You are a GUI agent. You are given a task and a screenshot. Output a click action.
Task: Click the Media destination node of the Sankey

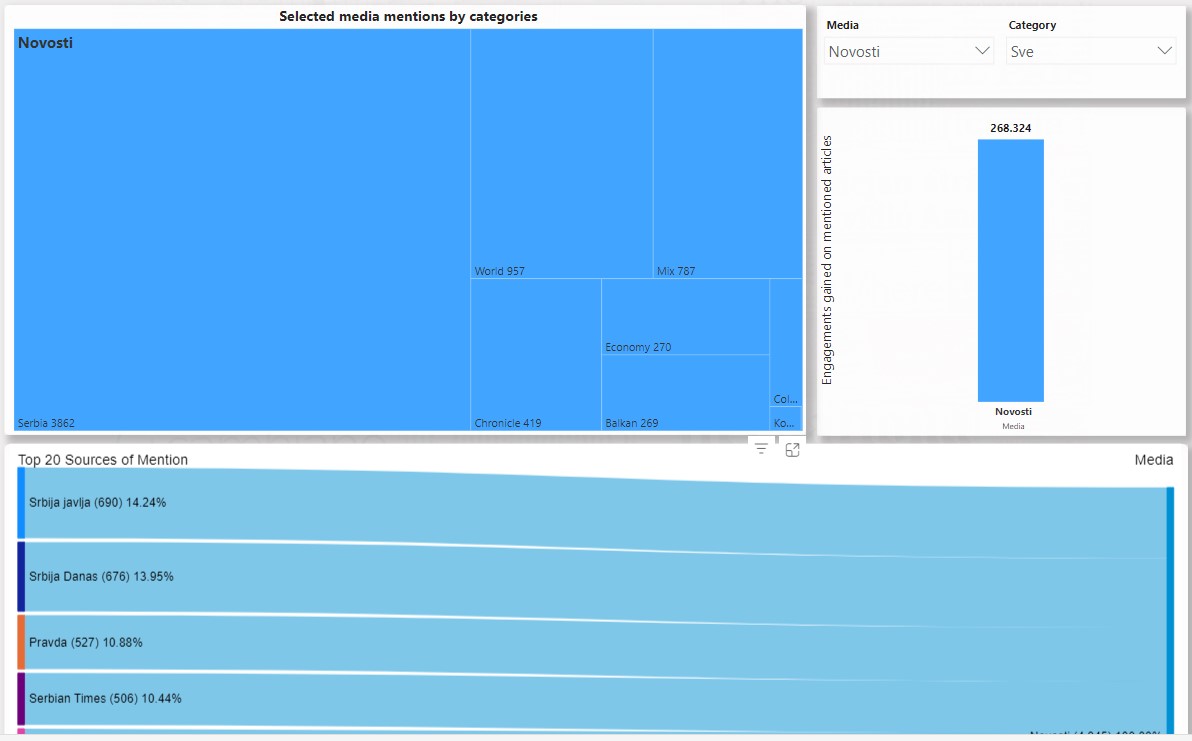pos(1170,612)
